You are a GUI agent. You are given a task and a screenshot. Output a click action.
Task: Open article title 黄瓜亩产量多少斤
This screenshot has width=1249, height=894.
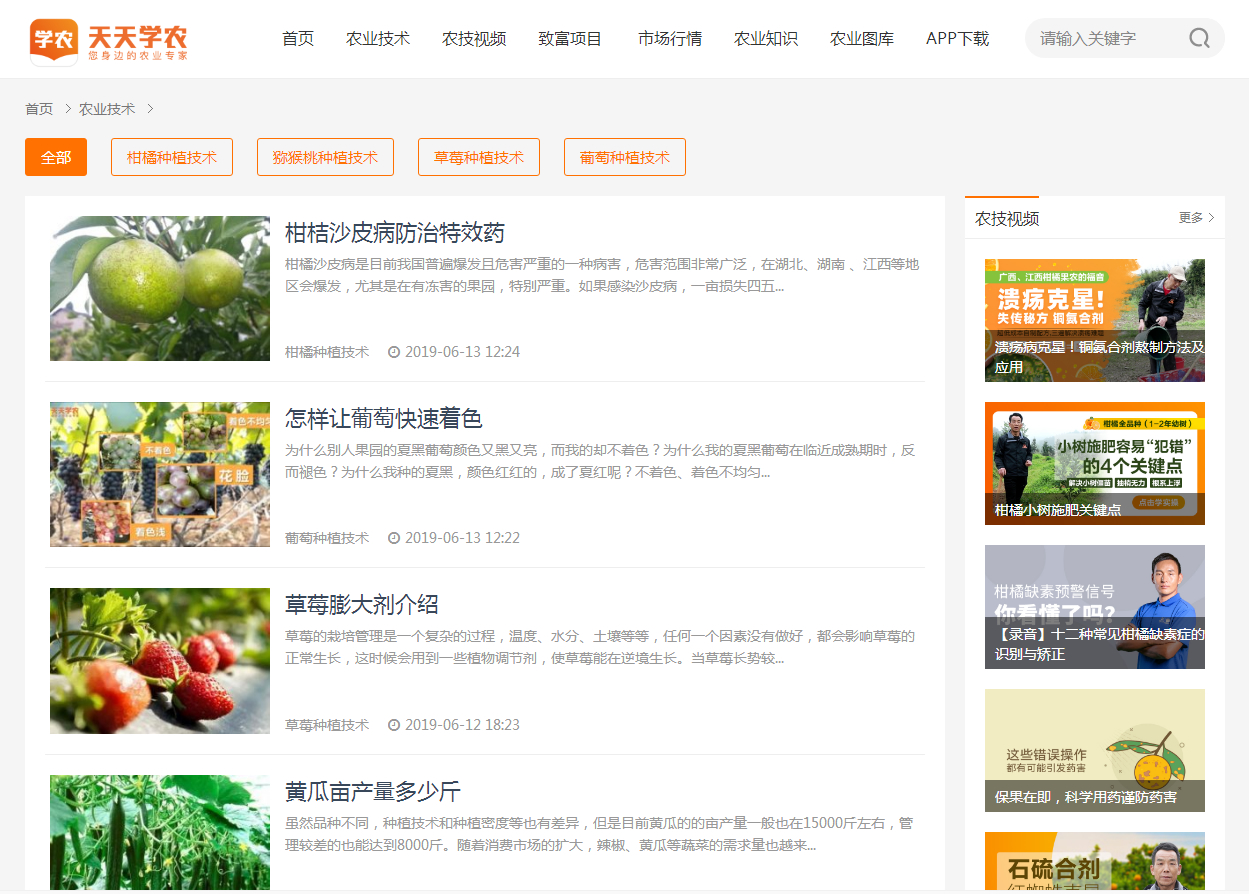coord(373,792)
